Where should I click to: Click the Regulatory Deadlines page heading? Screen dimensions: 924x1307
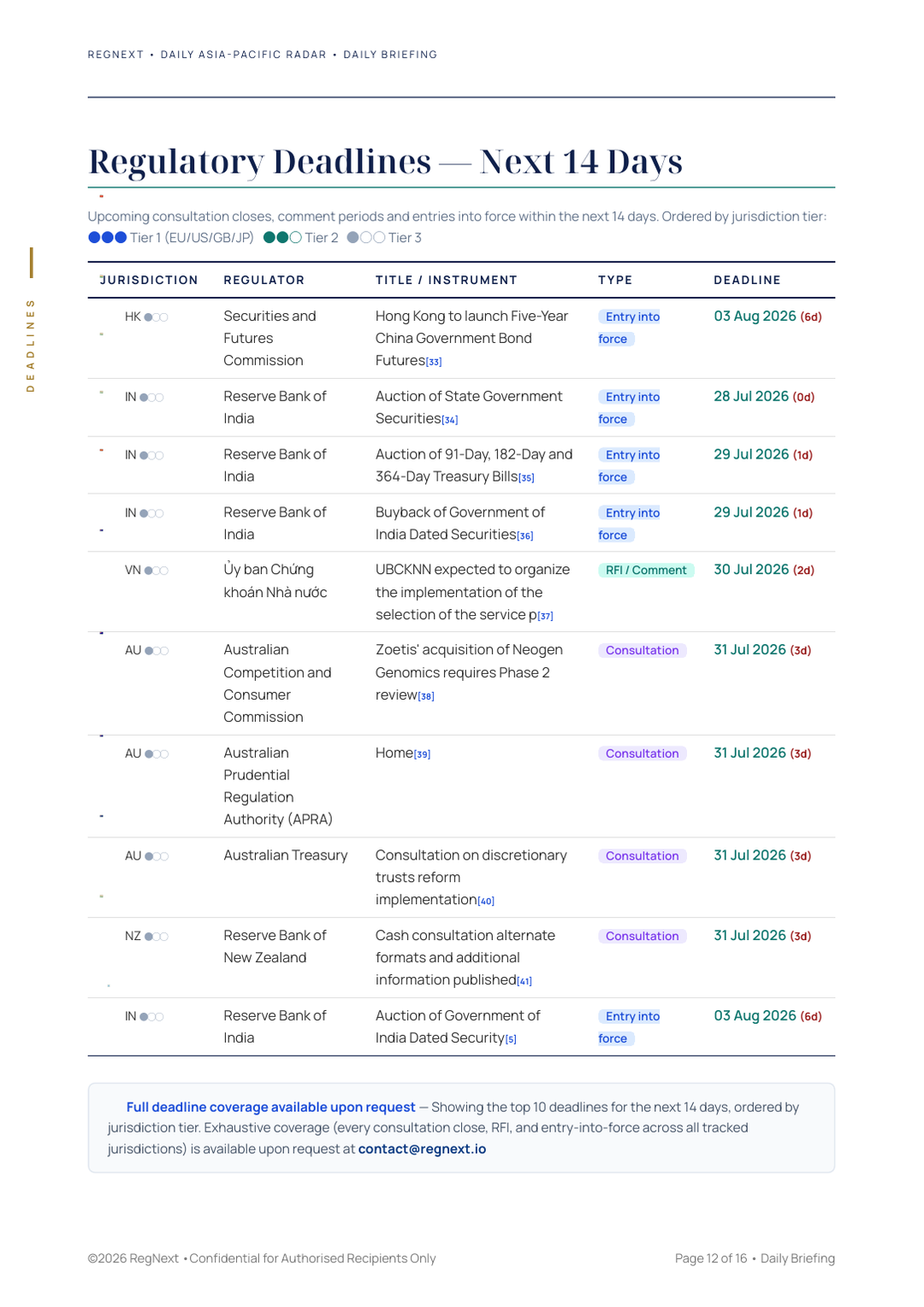385,162
